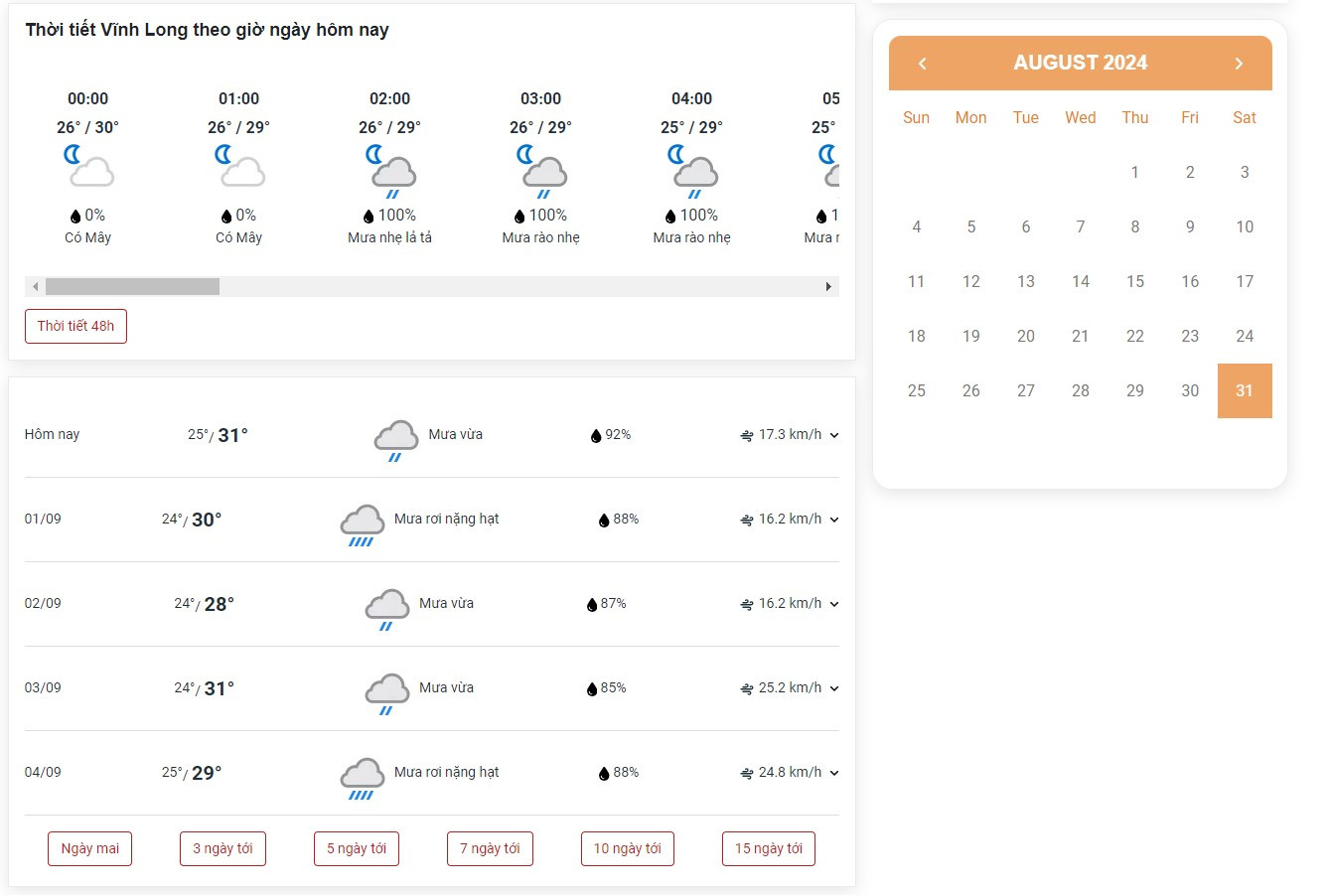Screen dimensions: 1329x896
Task: Open the Ngày mai forecast
Action: [90, 848]
